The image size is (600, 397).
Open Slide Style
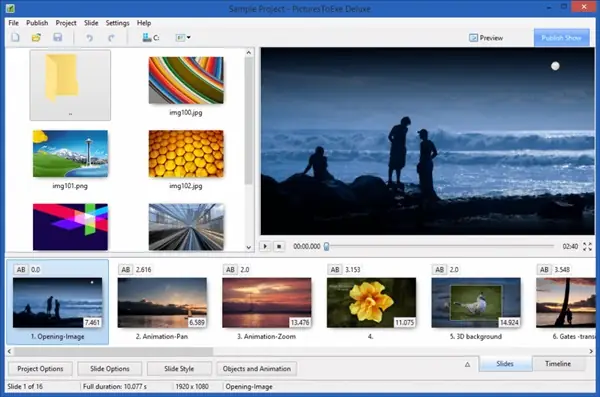(179, 369)
